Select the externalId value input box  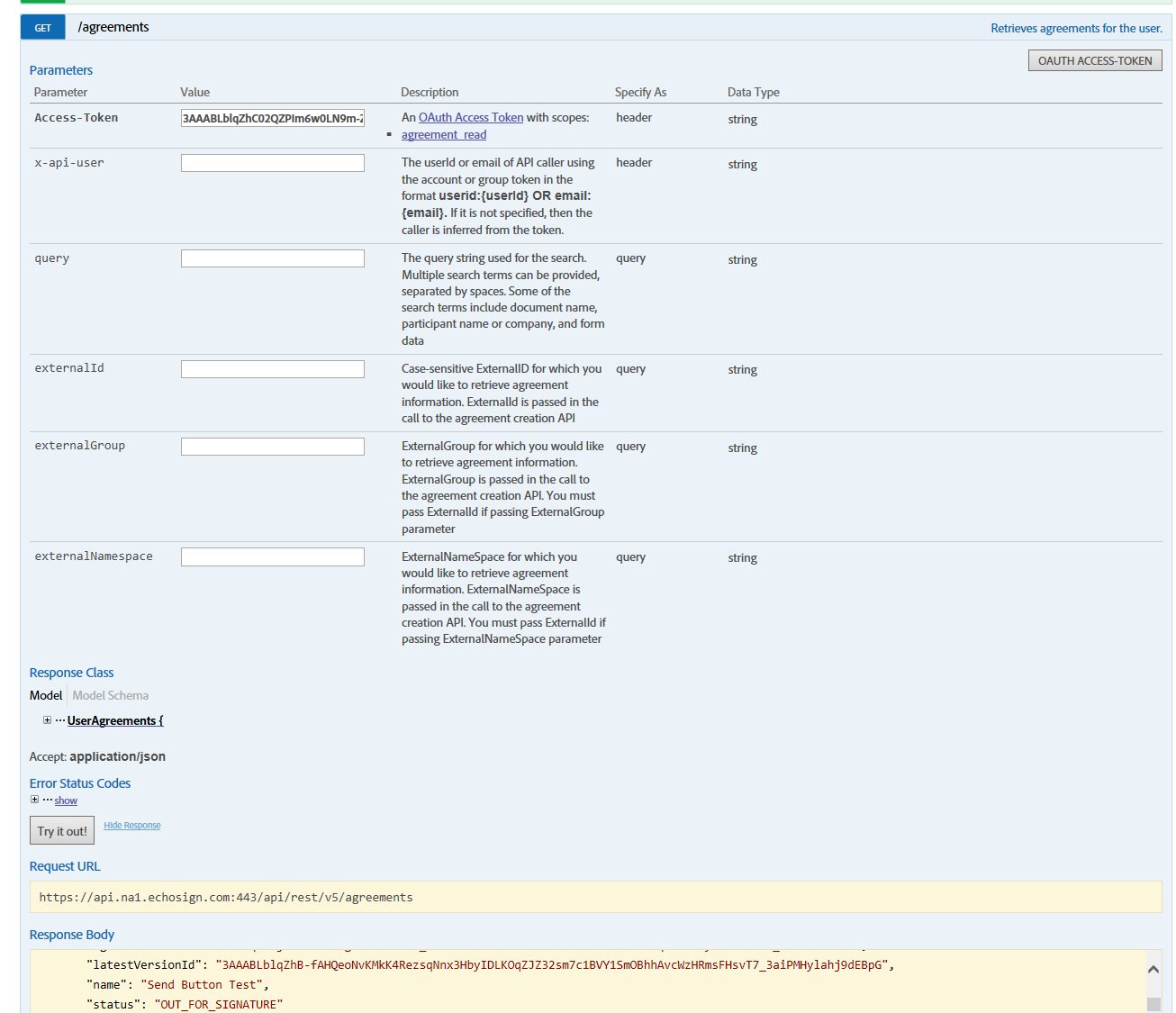272,368
